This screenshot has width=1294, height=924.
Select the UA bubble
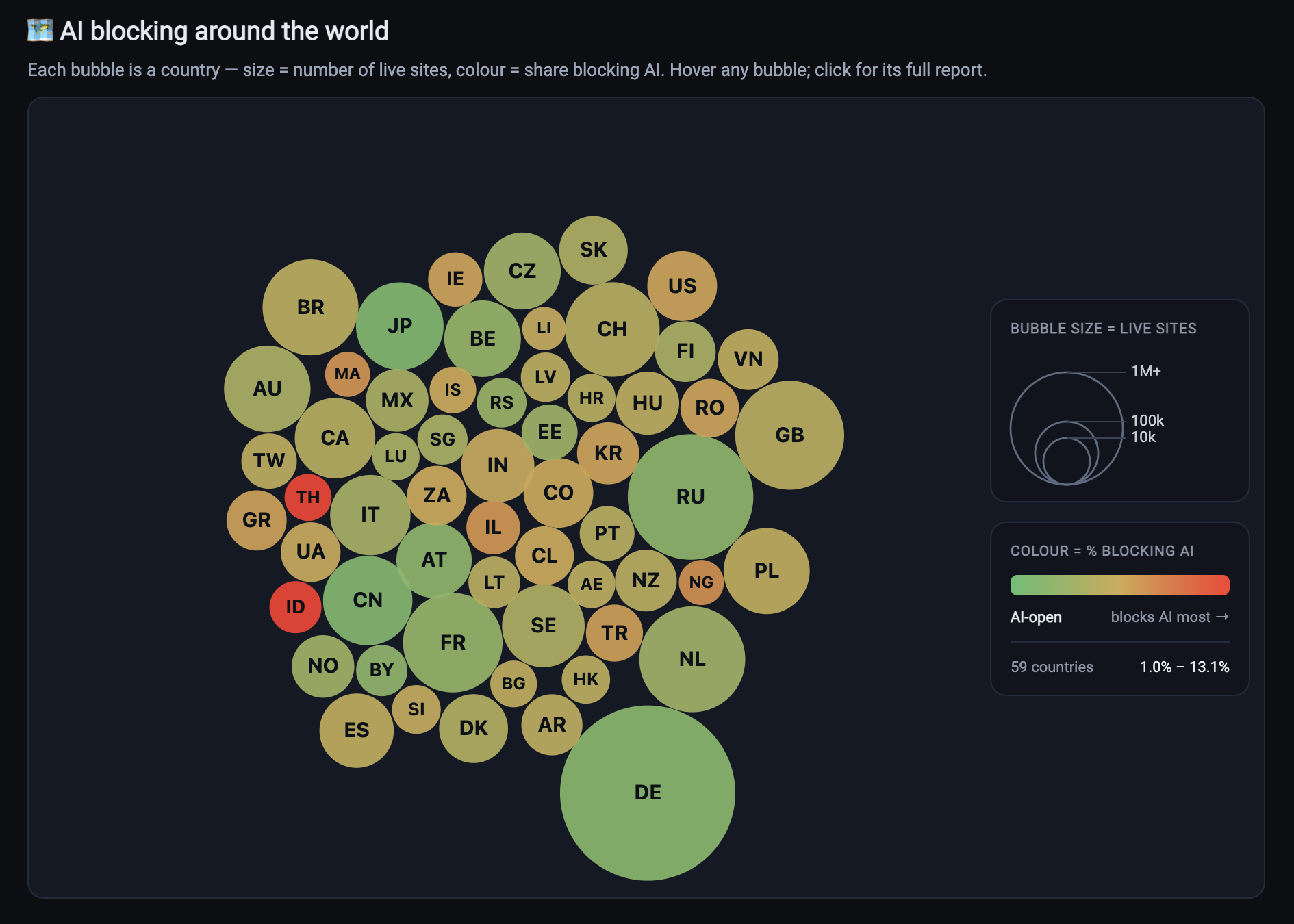click(x=310, y=552)
